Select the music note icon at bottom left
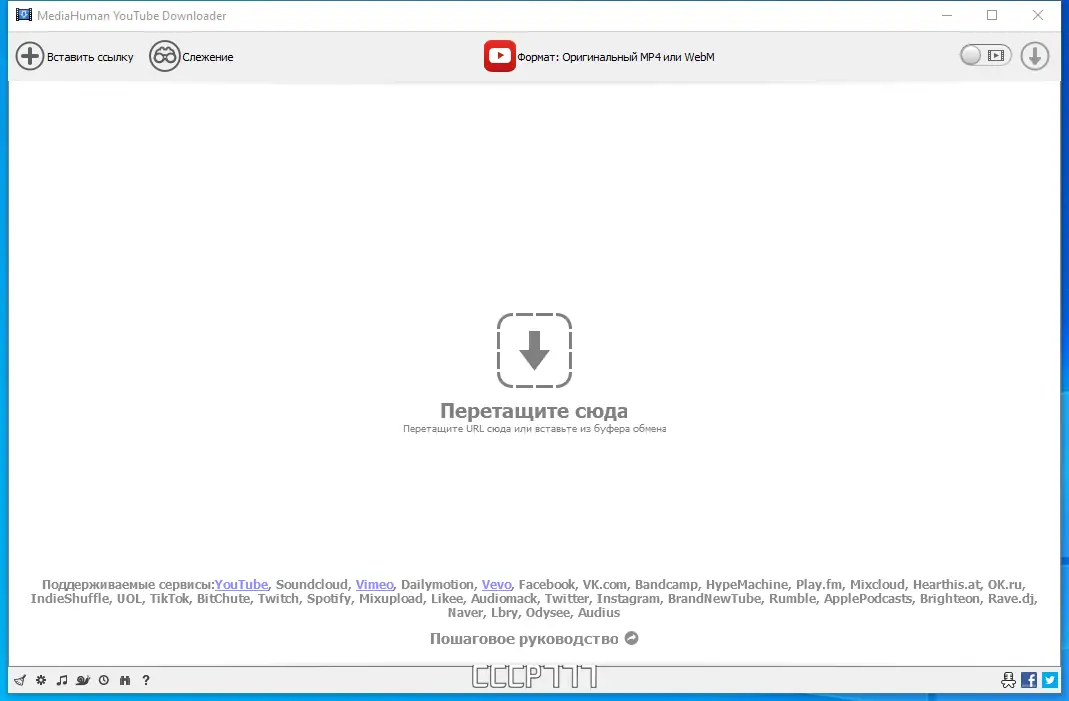Viewport: 1069px width, 701px height. click(x=61, y=680)
